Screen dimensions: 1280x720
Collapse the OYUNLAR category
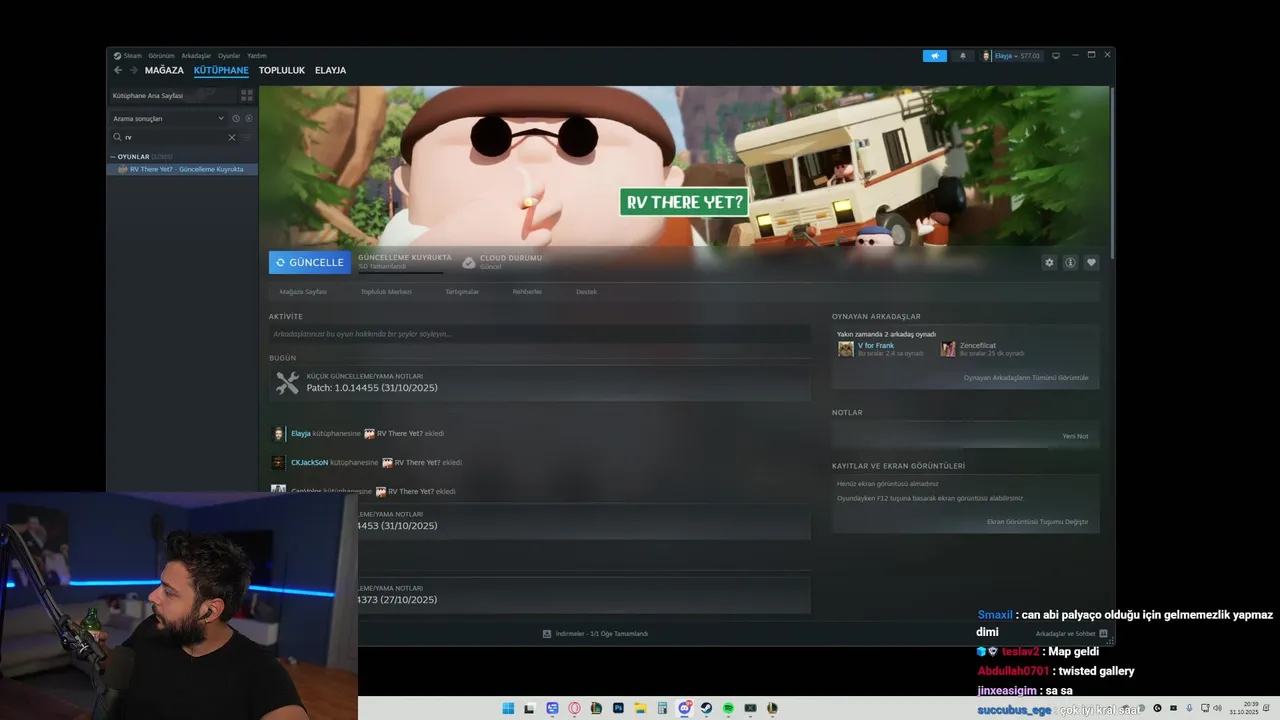coord(113,157)
